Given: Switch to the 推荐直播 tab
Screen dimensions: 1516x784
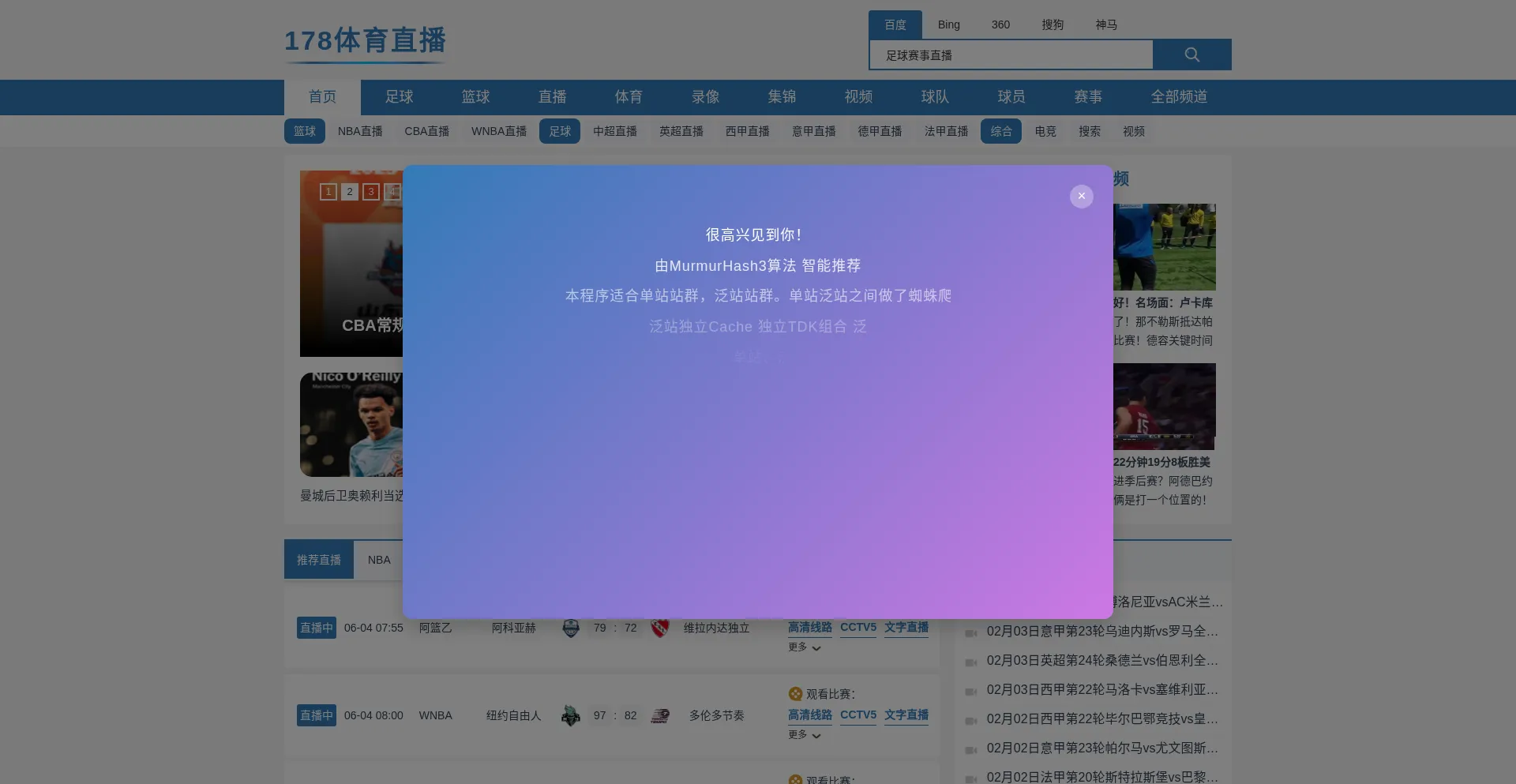Looking at the screenshot, I should coord(319,560).
